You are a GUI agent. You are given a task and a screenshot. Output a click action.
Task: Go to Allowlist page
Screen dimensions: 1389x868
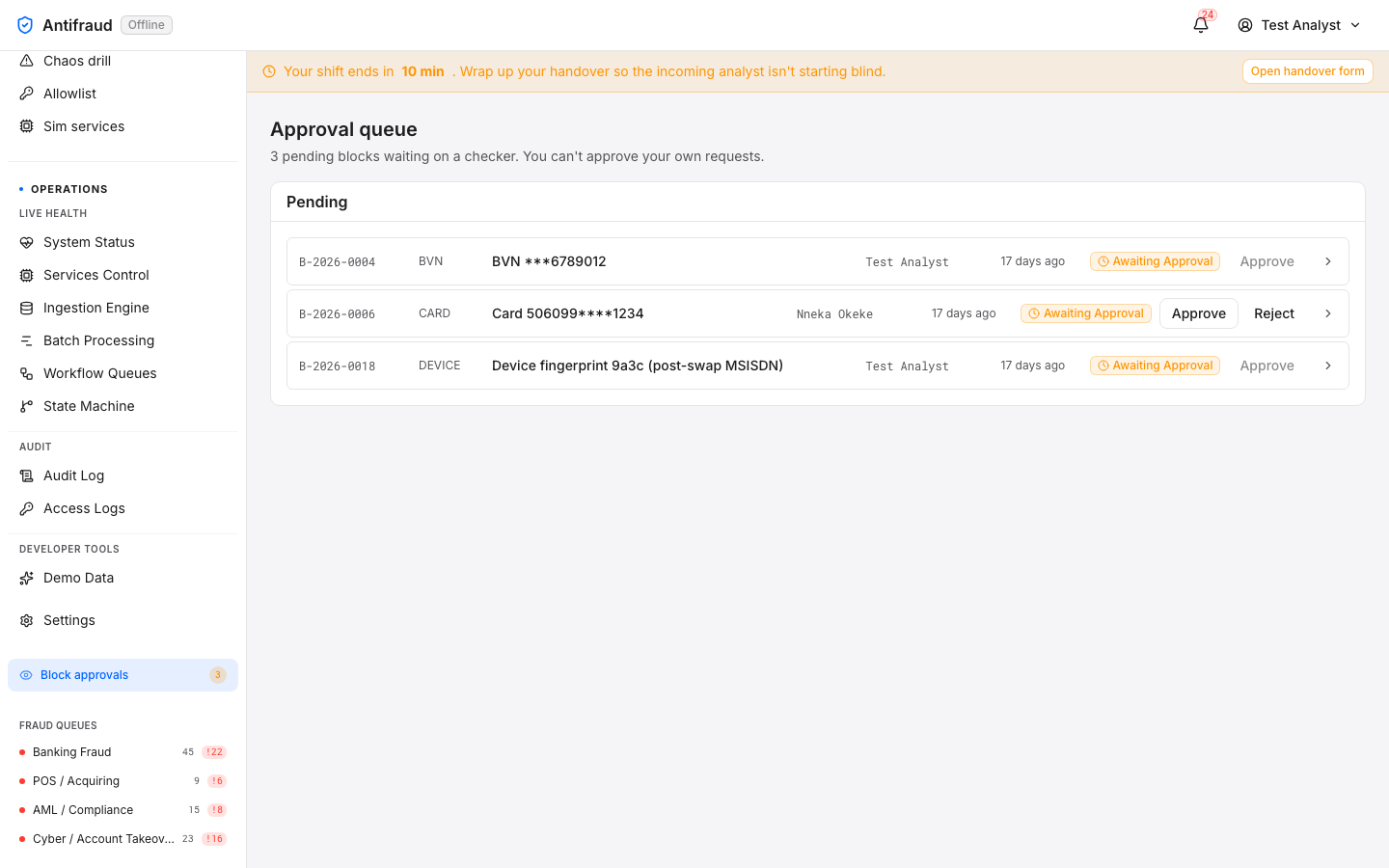123,94
